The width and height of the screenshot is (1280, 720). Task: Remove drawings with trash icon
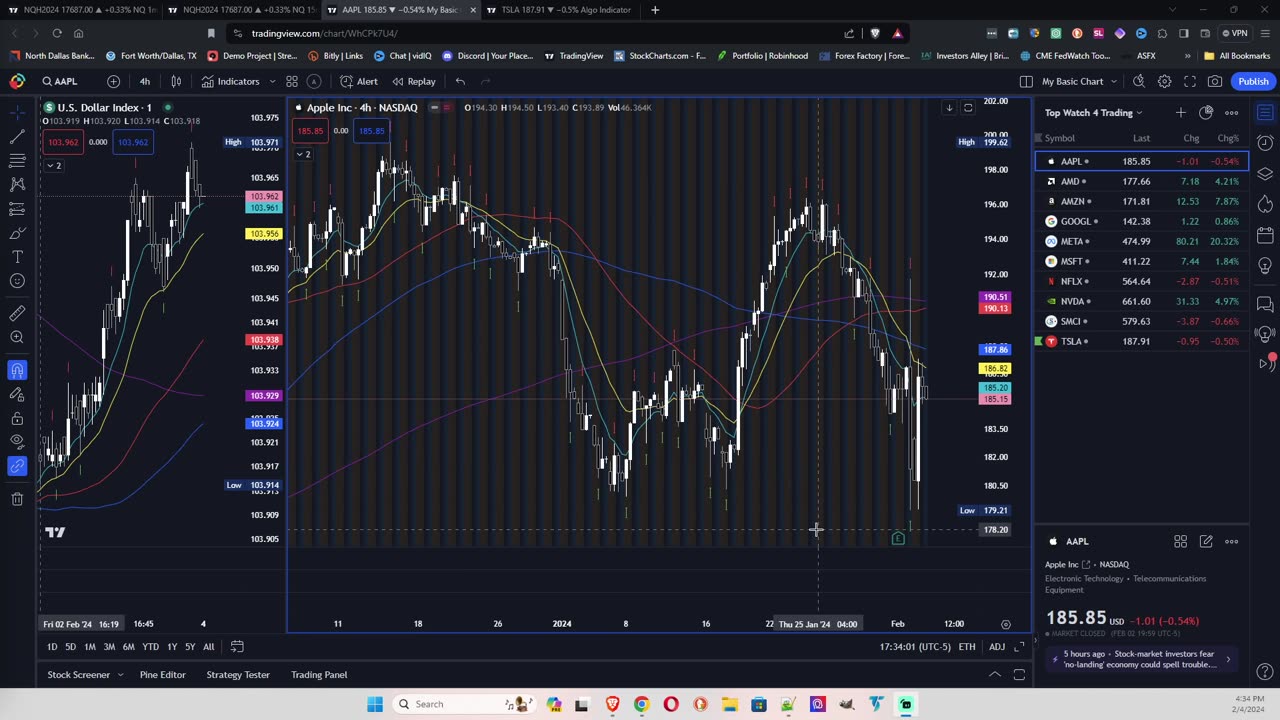click(17, 499)
